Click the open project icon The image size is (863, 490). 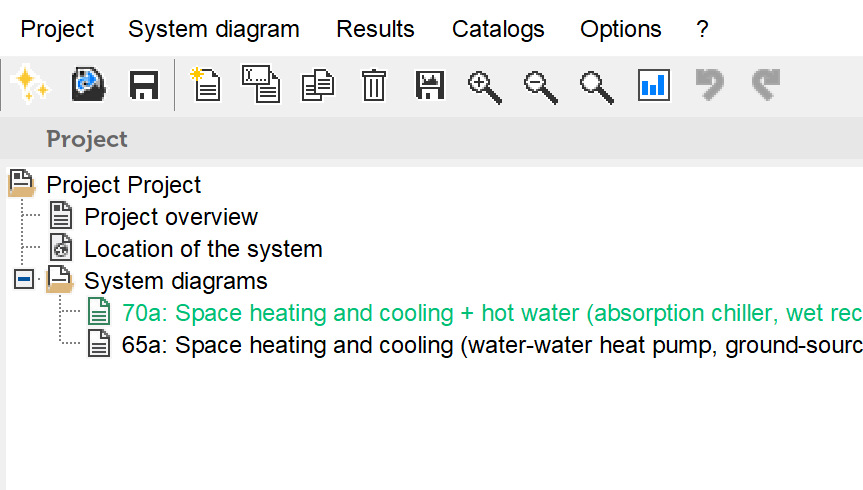(88, 86)
